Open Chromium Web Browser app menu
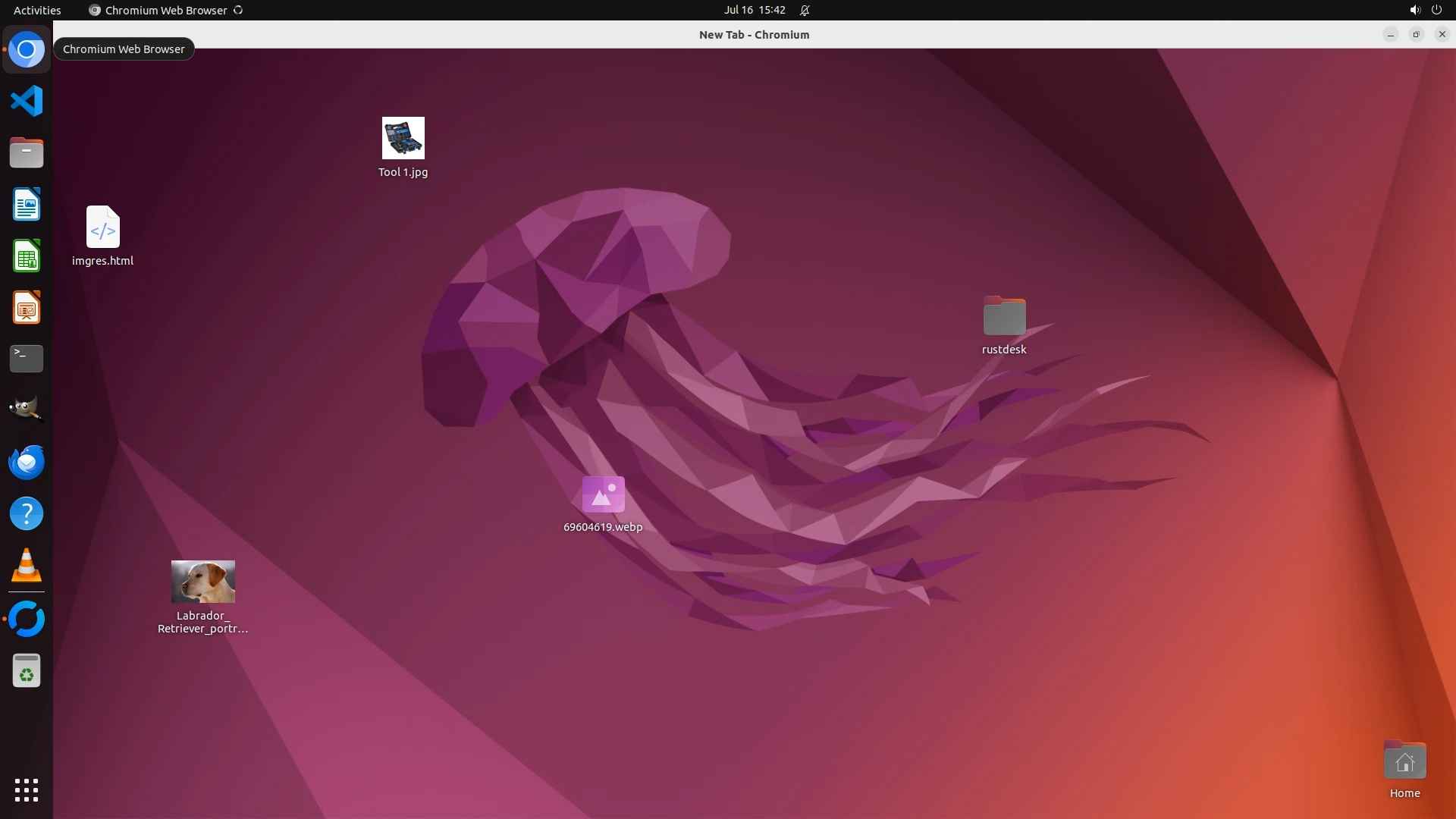The width and height of the screenshot is (1456, 819). 165,10
